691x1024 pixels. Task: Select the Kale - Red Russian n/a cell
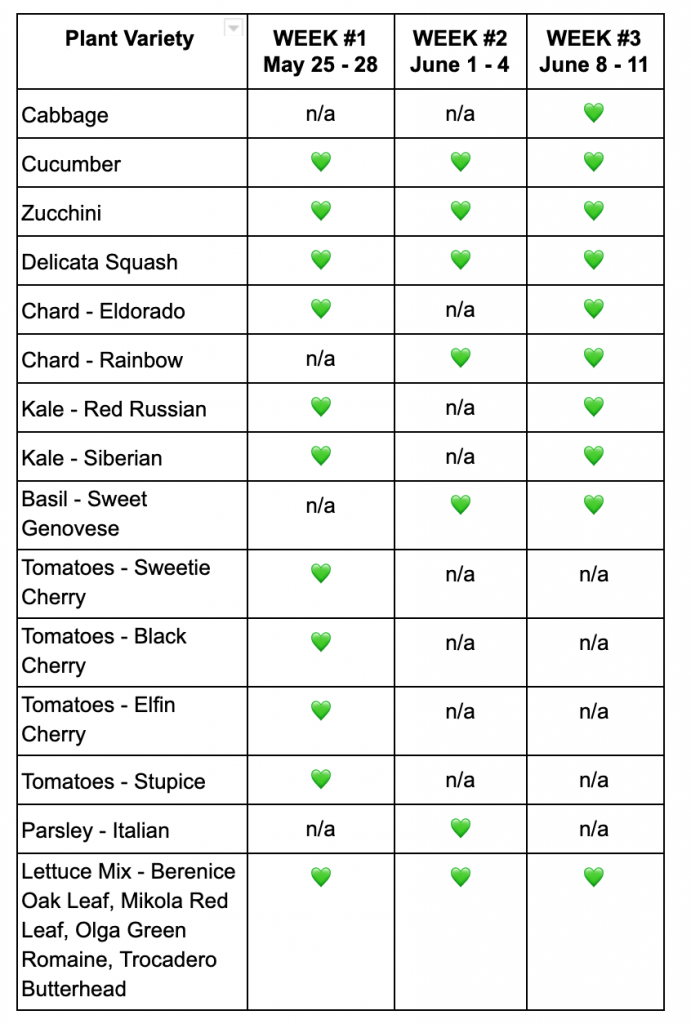point(460,408)
